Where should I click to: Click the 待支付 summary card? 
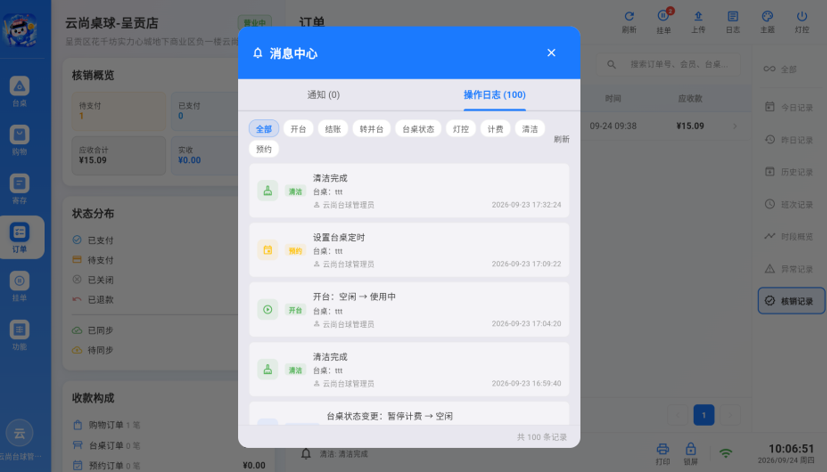pyautogui.click(x=119, y=111)
